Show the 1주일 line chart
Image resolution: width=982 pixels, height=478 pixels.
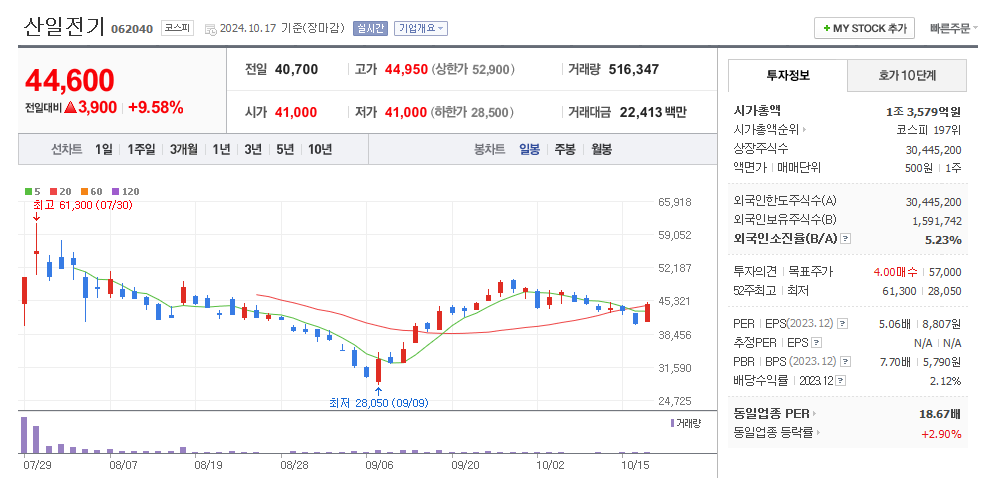click(141, 149)
